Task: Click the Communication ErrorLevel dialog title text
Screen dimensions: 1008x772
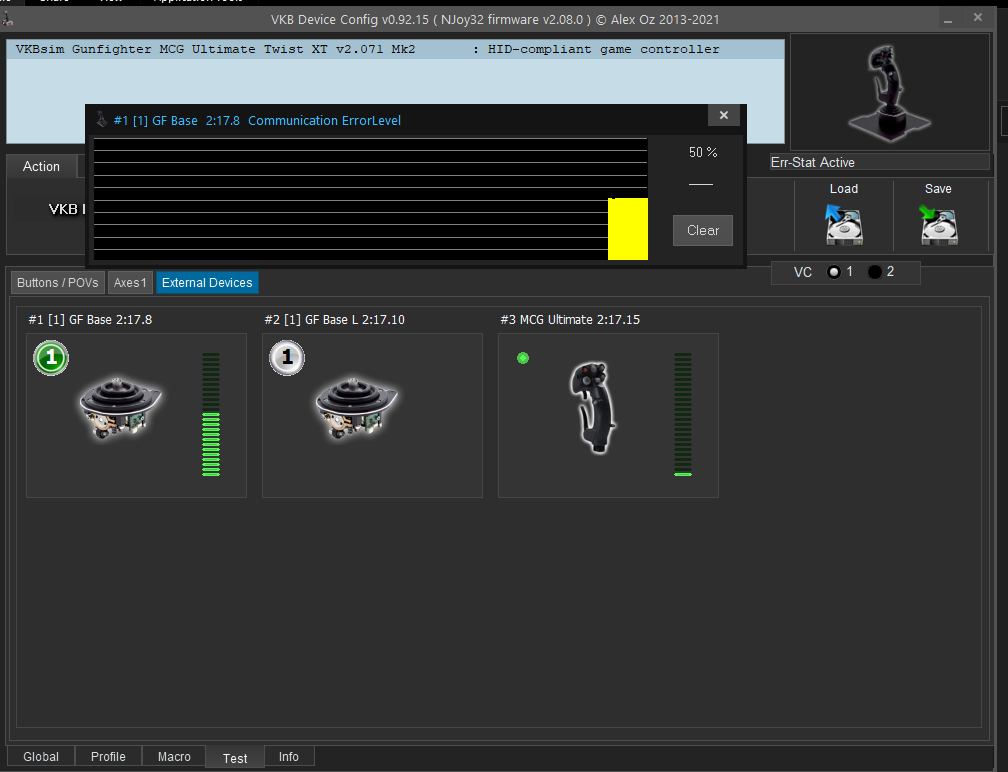Action: [x=257, y=121]
